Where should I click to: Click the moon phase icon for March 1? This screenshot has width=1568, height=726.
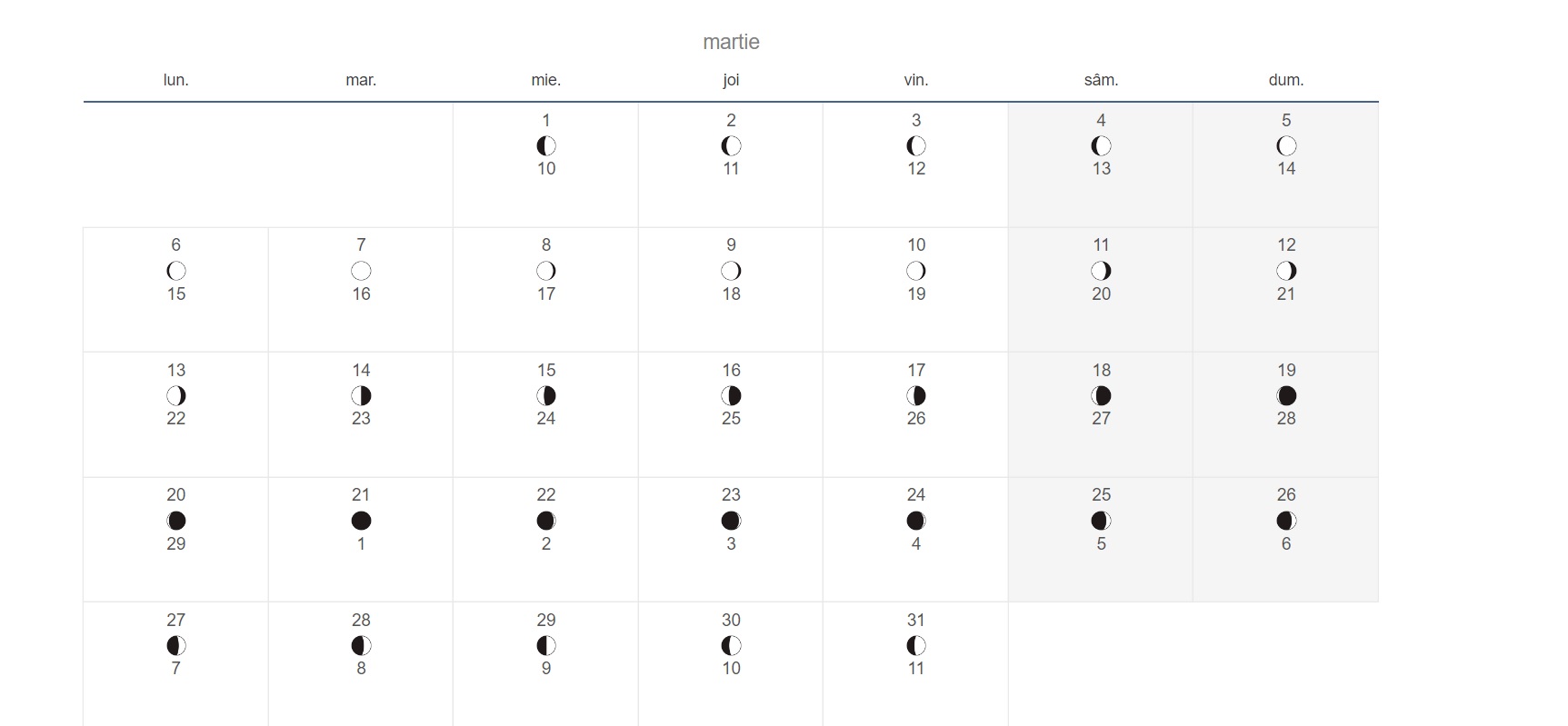click(546, 145)
